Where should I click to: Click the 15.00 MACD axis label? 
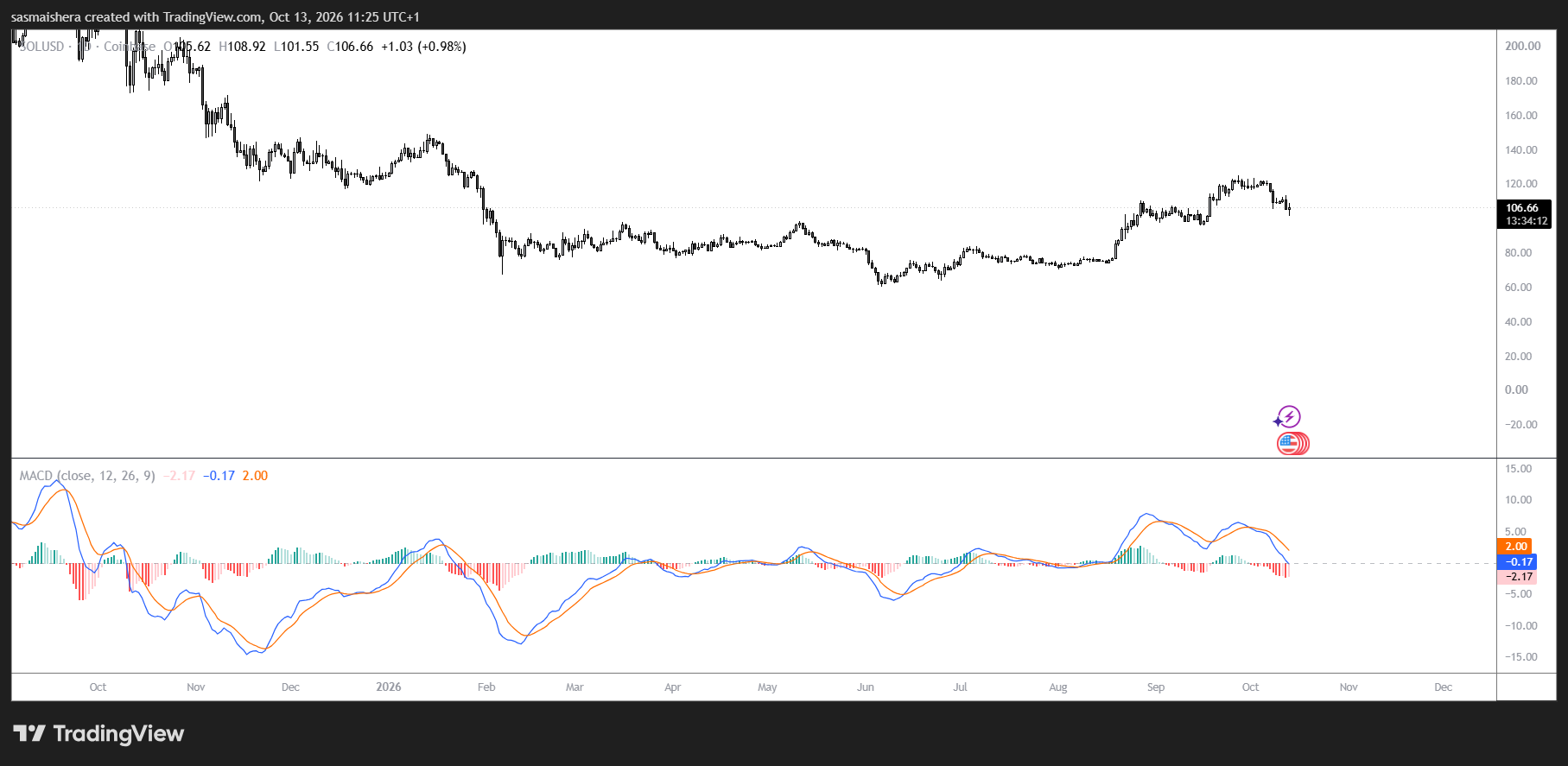point(1518,469)
